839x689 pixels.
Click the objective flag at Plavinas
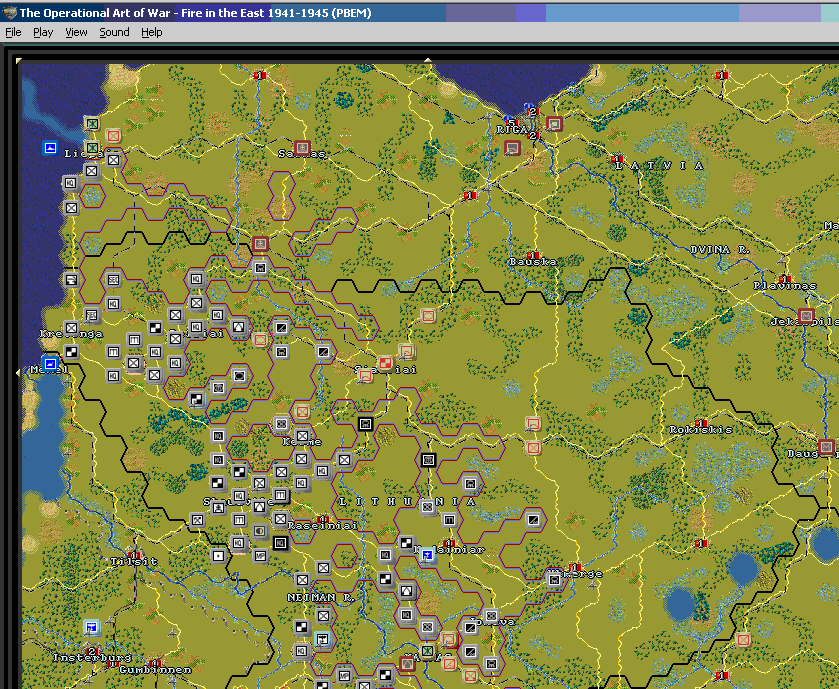[x=785, y=279]
